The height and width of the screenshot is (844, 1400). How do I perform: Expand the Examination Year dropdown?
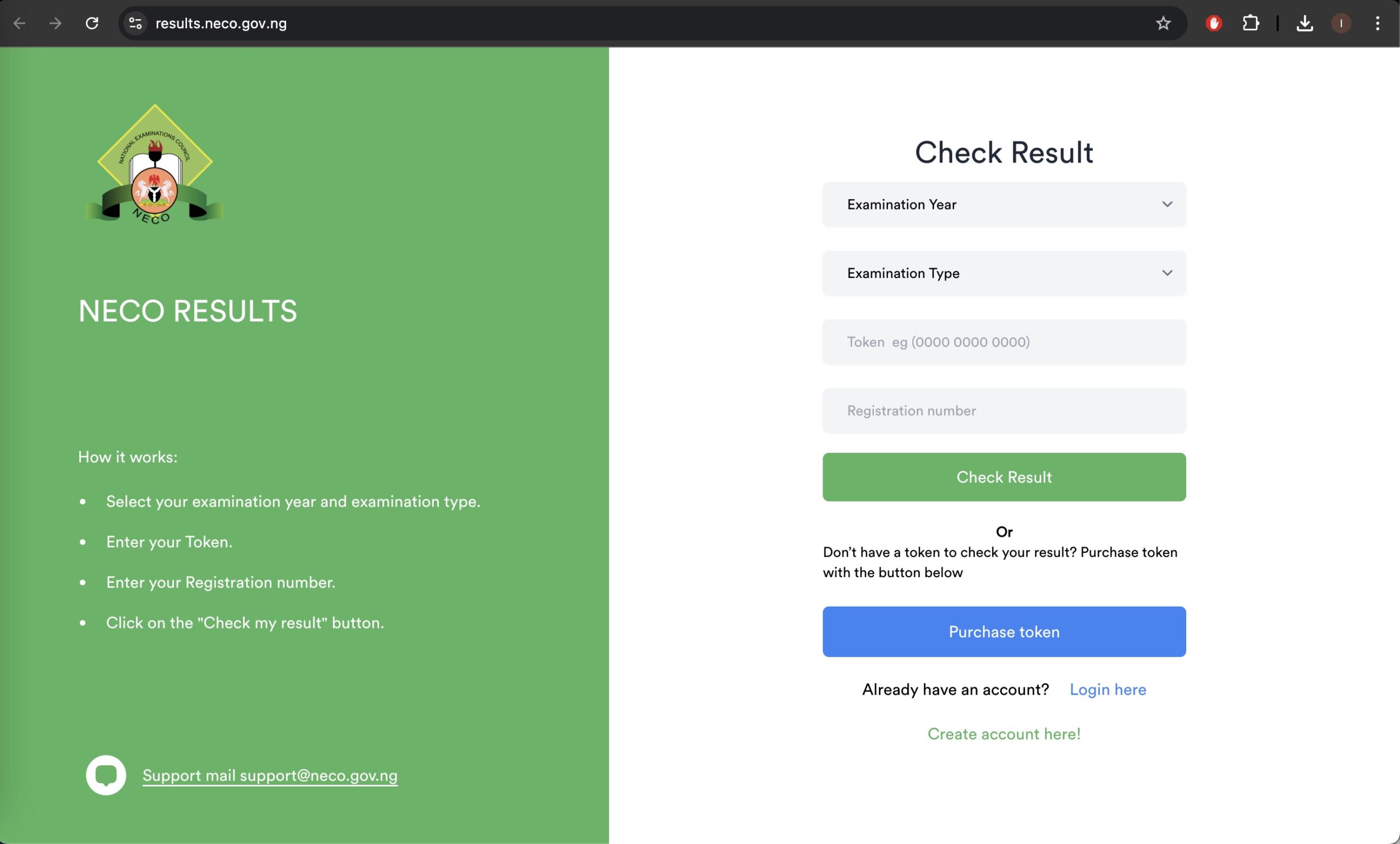pos(1004,205)
